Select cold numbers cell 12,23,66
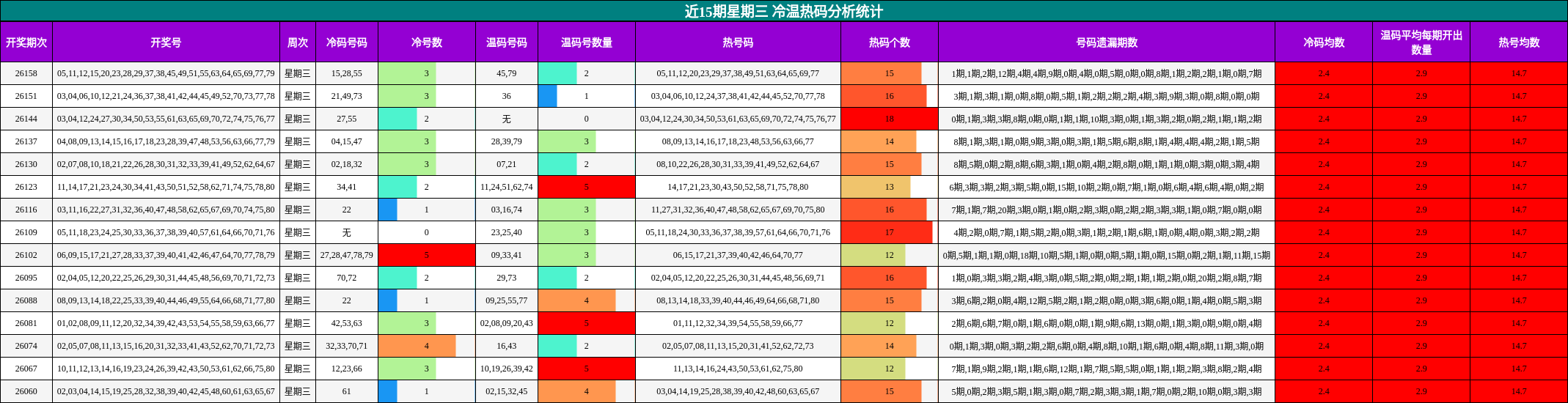This screenshot has height=403, width=1568. pyautogui.click(x=347, y=369)
